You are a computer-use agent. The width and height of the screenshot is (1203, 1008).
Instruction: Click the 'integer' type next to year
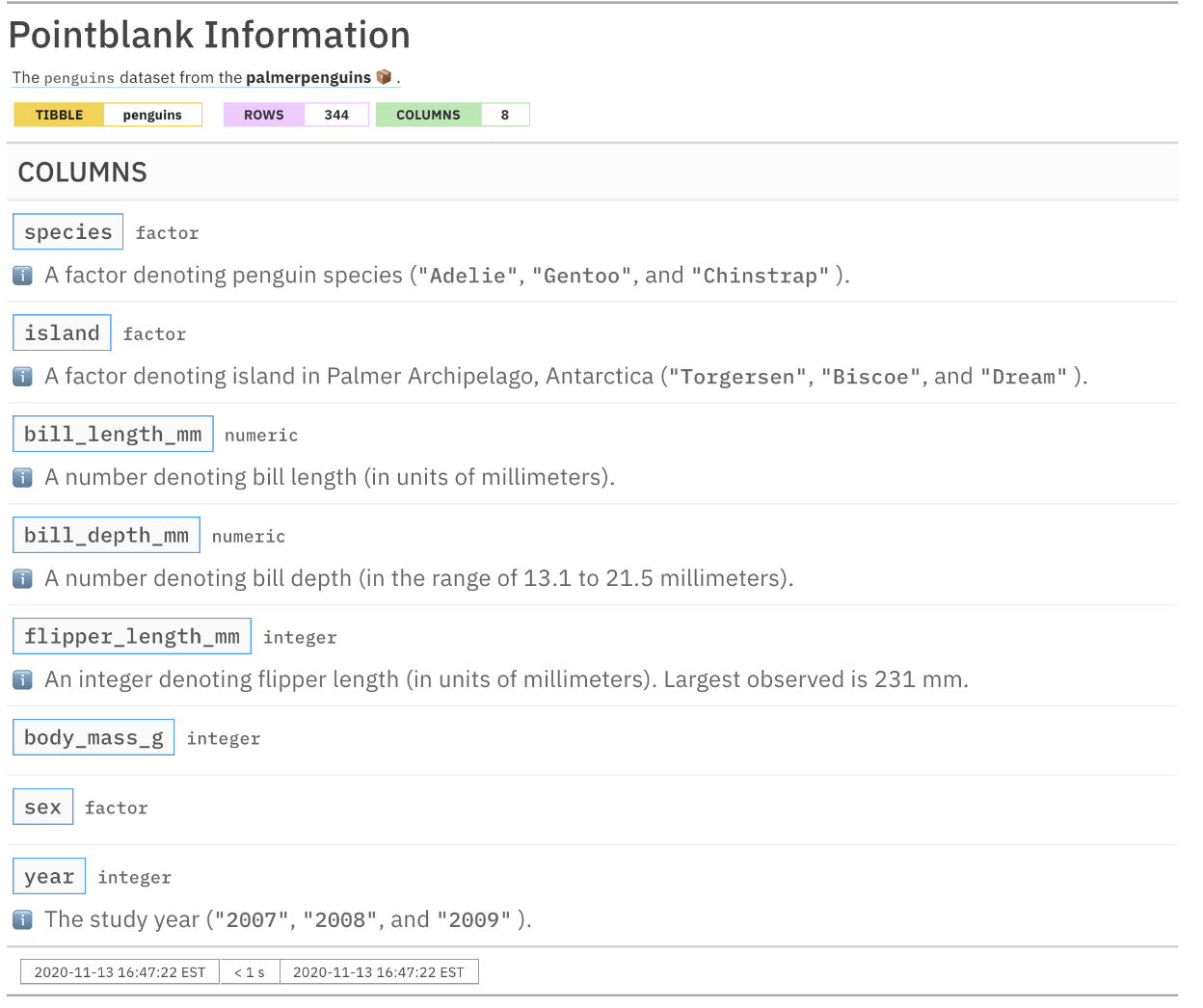[x=135, y=877]
